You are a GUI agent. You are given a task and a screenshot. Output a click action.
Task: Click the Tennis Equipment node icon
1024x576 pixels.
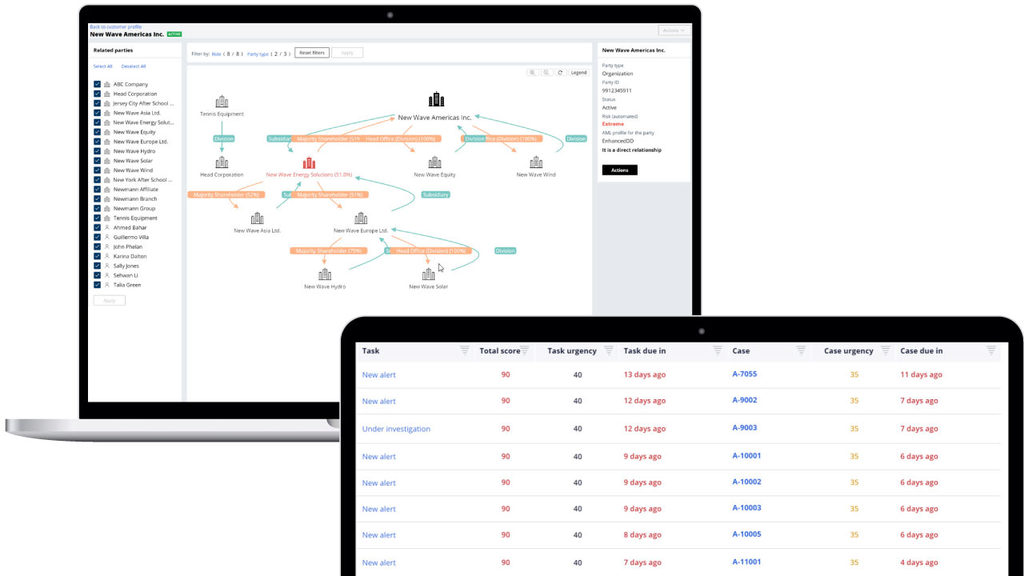[x=222, y=102]
